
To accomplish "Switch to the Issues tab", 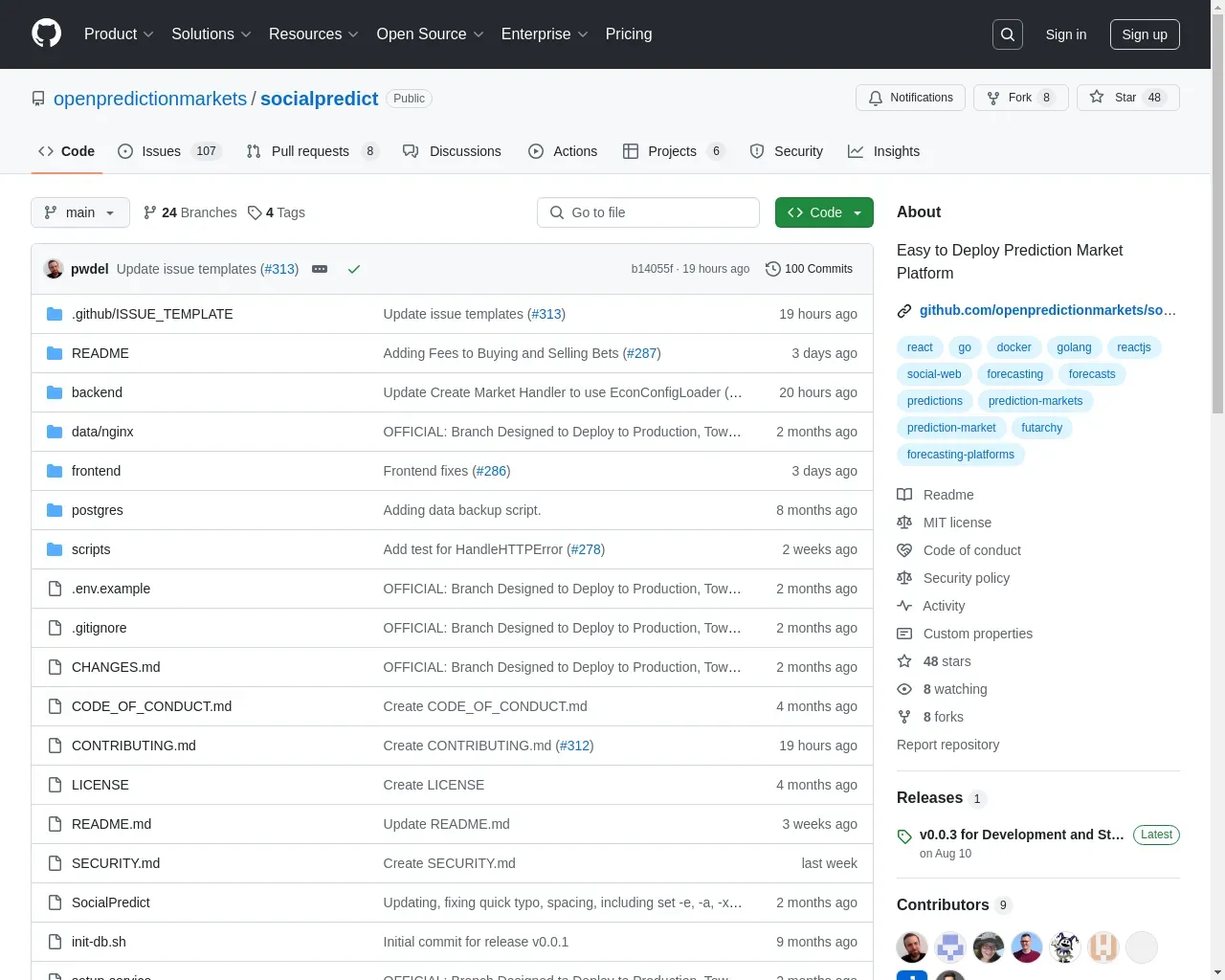I will click(x=169, y=151).
